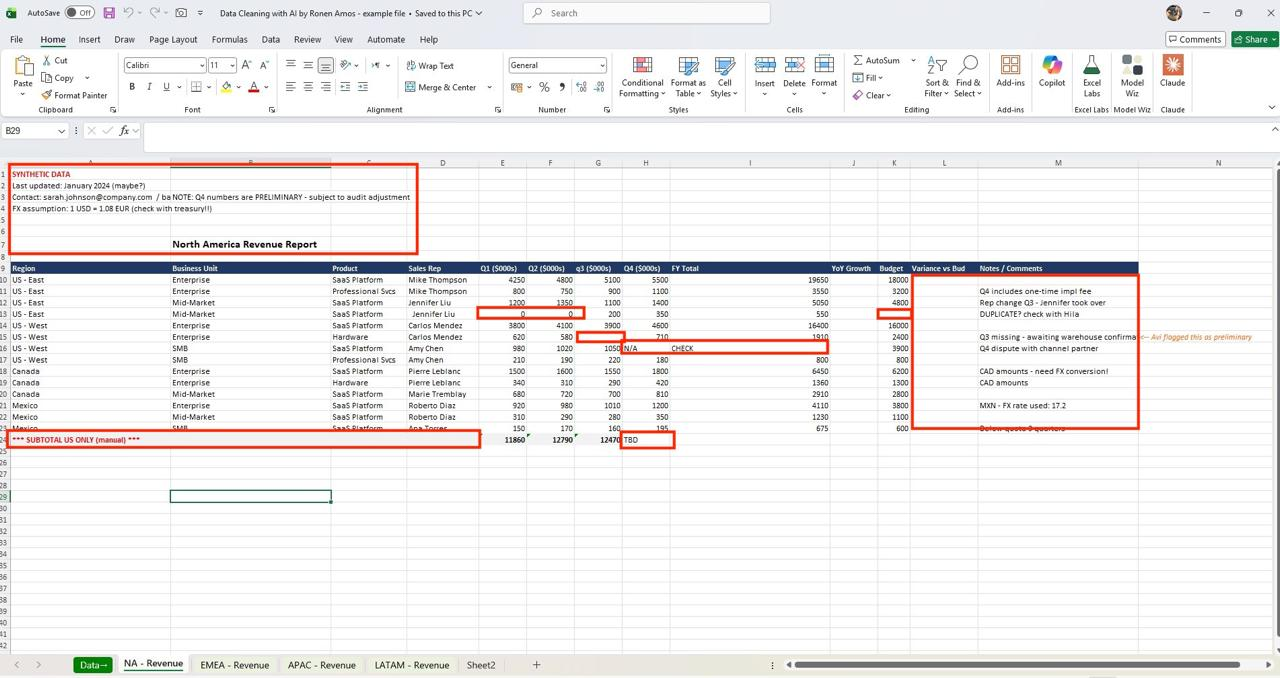The image size is (1280, 678).
Task: Apply the red Font Color
Action: (x=253, y=87)
